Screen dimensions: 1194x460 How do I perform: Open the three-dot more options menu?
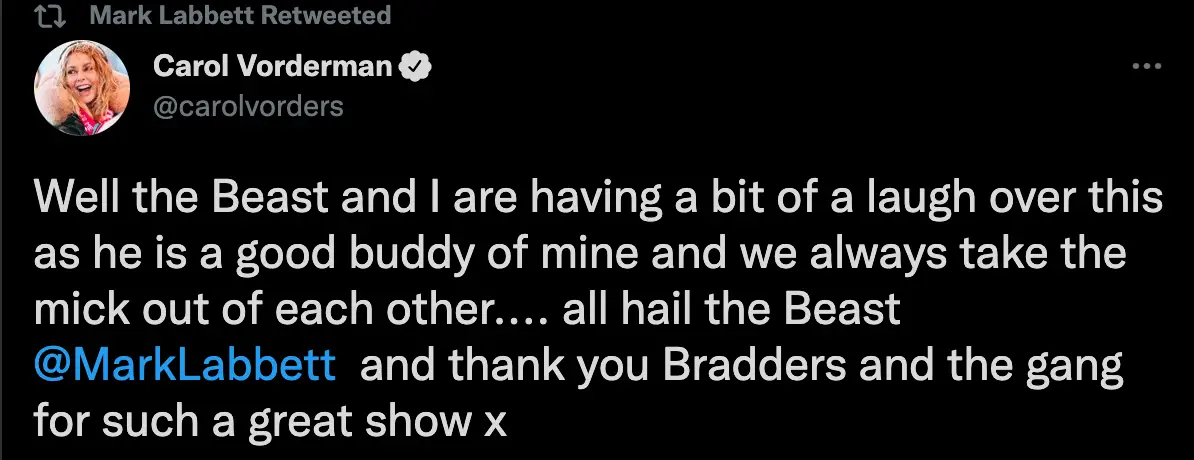(x=1146, y=67)
